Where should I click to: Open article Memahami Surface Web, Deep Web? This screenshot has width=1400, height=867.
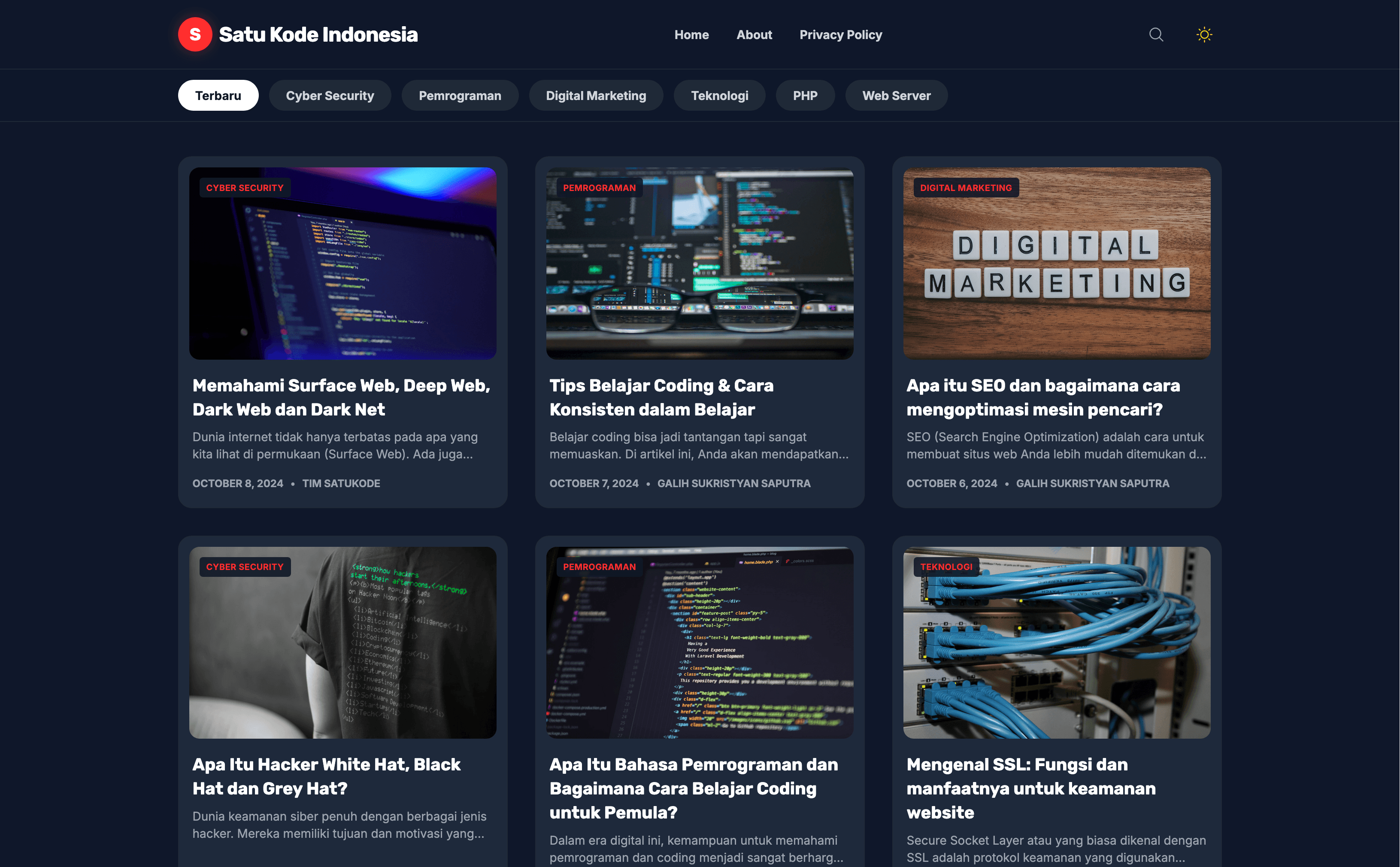pyautogui.click(x=341, y=397)
